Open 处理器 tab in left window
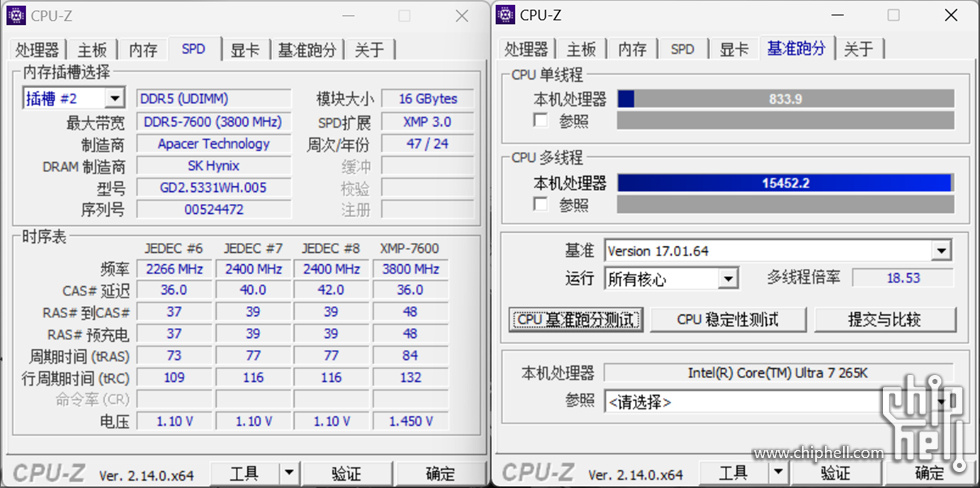The width and height of the screenshot is (980, 488). pyautogui.click(x=38, y=49)
